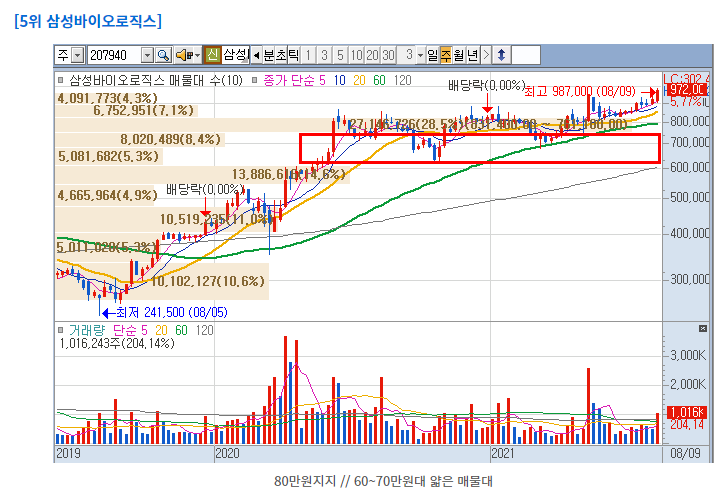This screenshot has height=499, width=727.
Task: Click the 10,102,127(10.6%) volume profile bar
Action: click(162, 281)
